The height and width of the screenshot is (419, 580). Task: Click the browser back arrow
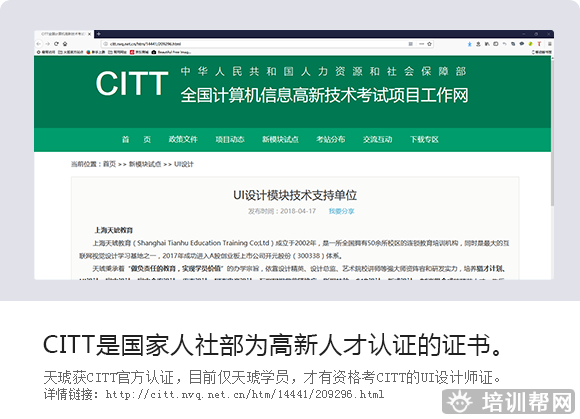[39, 44]
